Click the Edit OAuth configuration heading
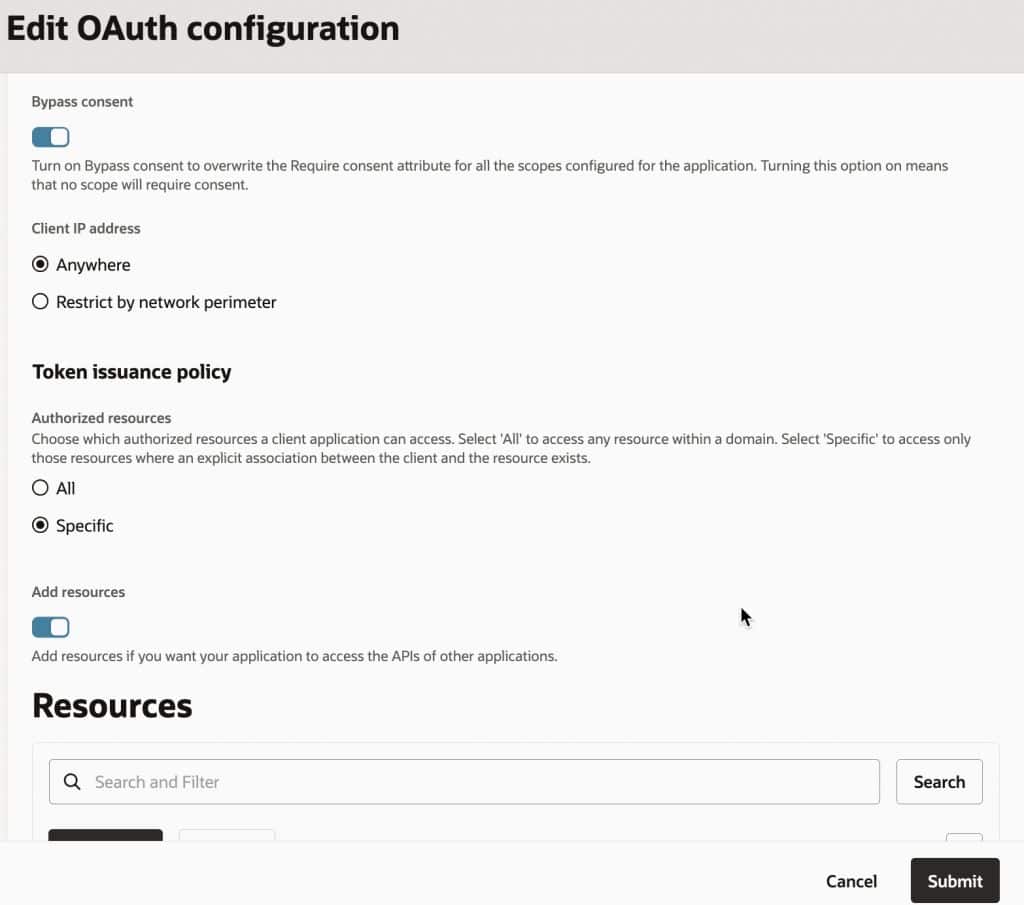This screenshot has width=1024, height=905. tap(203, 28)
